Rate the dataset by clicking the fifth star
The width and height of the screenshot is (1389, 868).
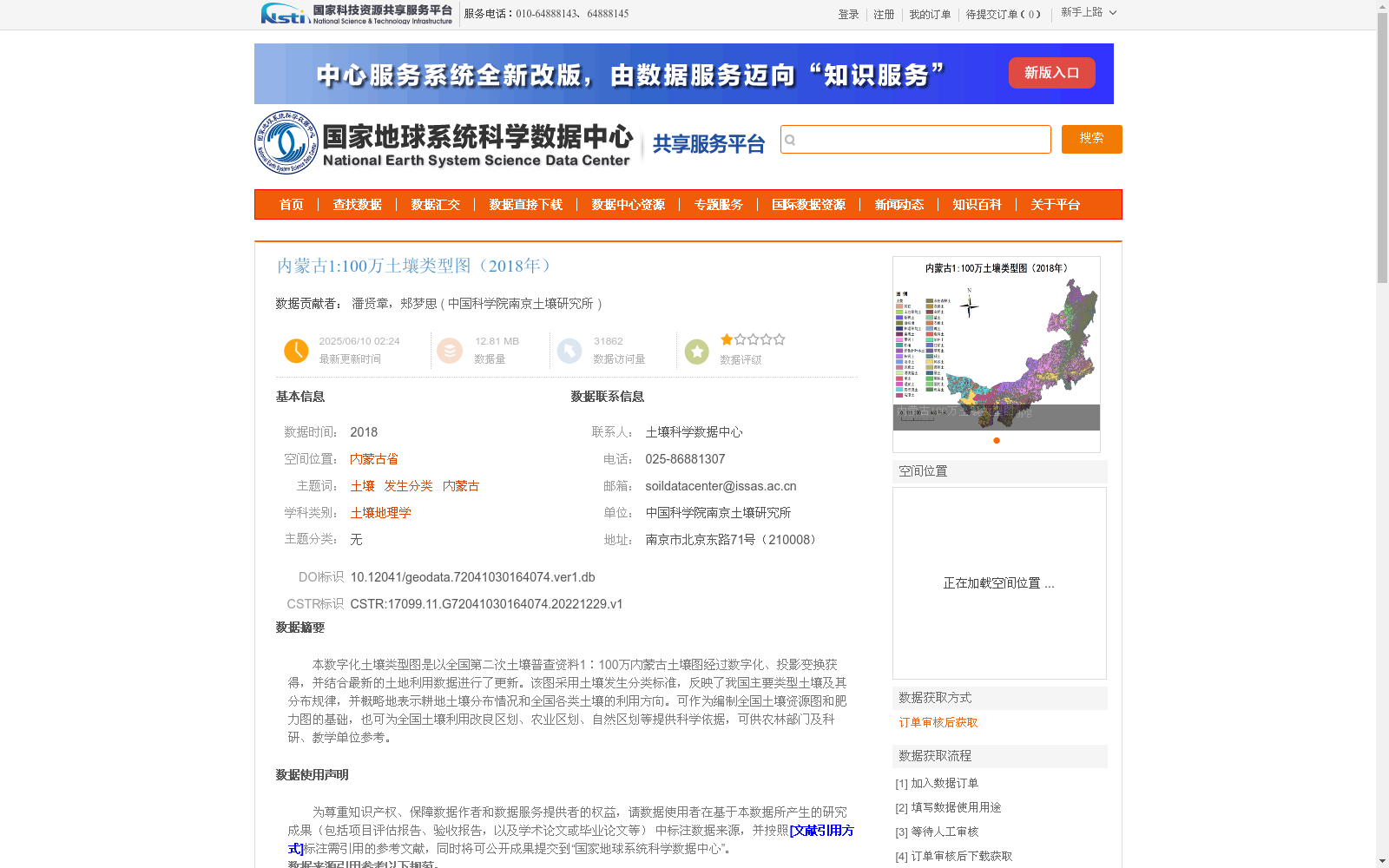[779, 339]
